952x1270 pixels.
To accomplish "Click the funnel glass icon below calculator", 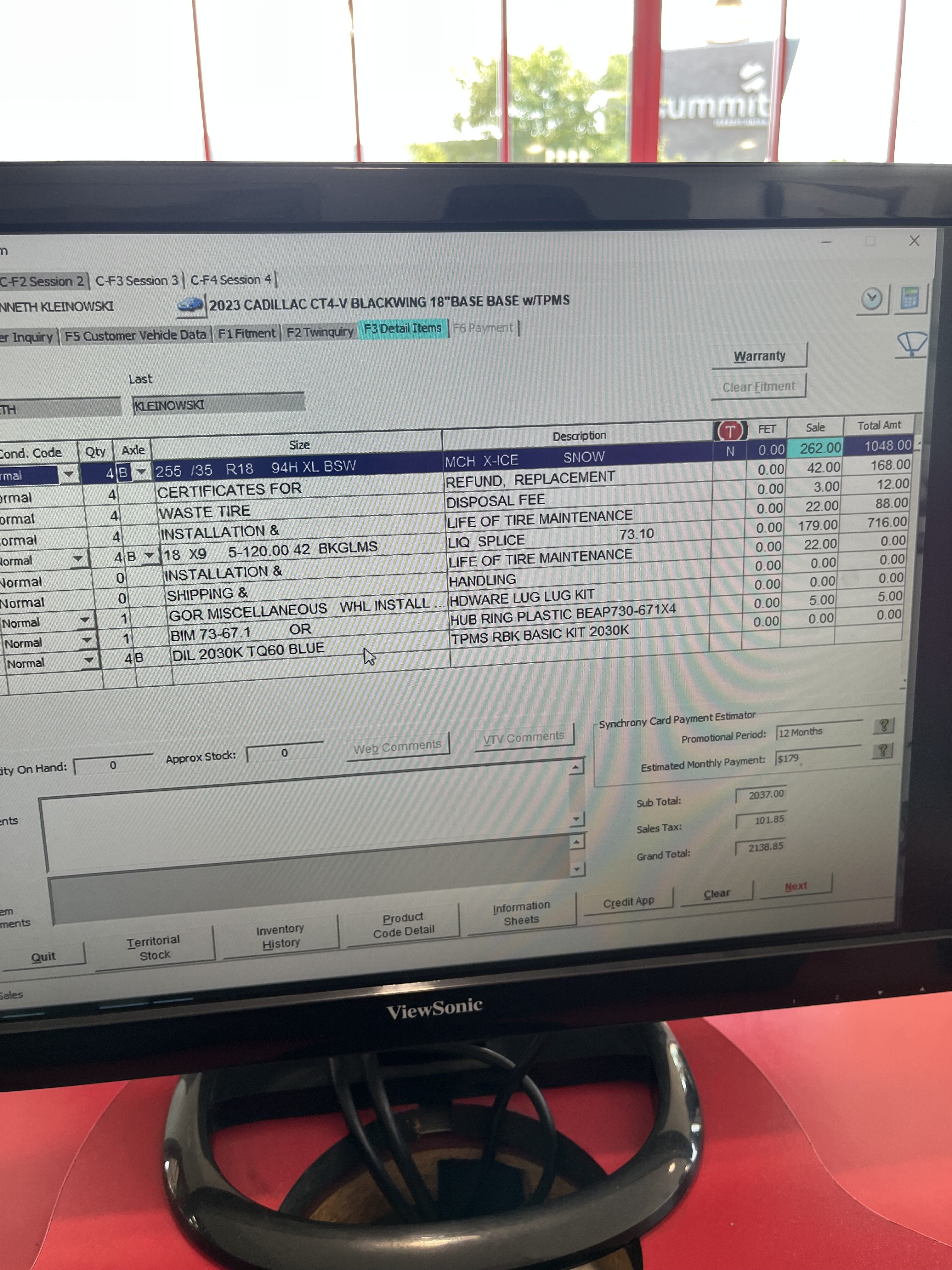I will pos(911,344).
